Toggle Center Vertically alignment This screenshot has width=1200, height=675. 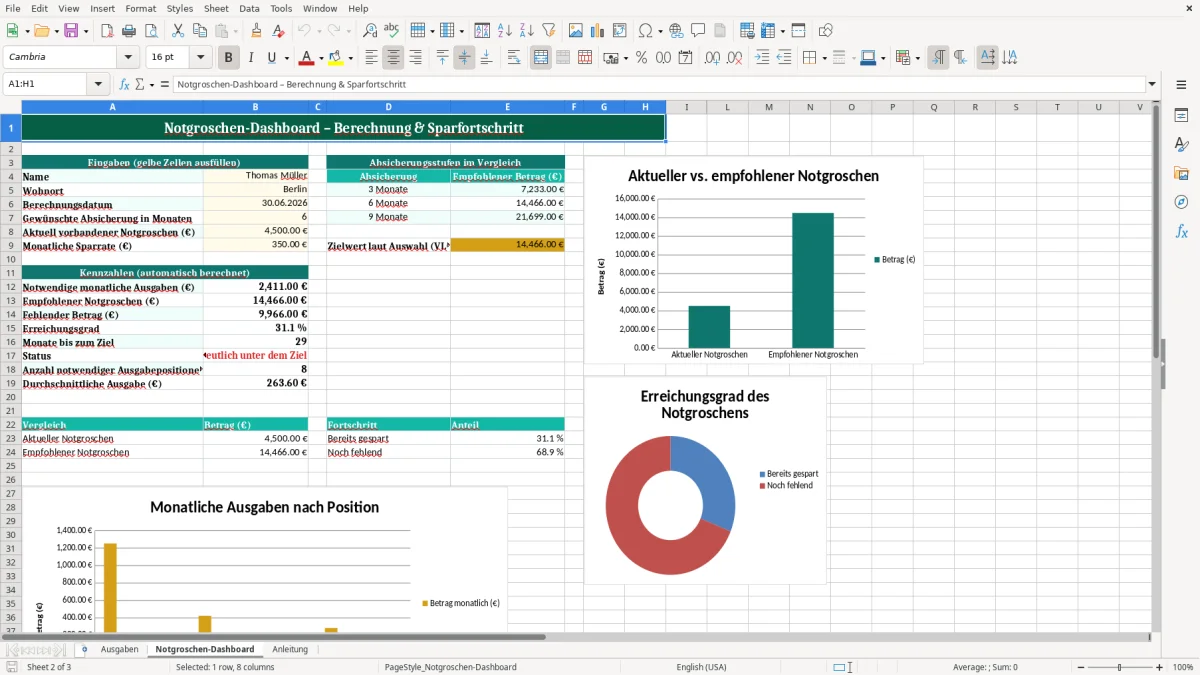(x=464, y=58)
